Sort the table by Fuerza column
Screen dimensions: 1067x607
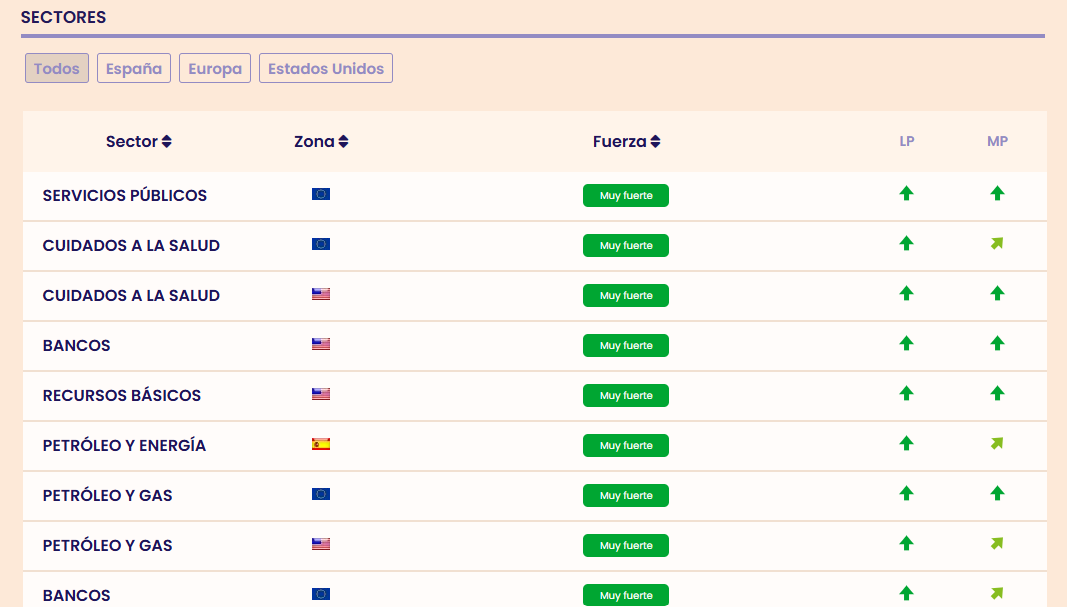pyautogui.click(x=626, y=142)
